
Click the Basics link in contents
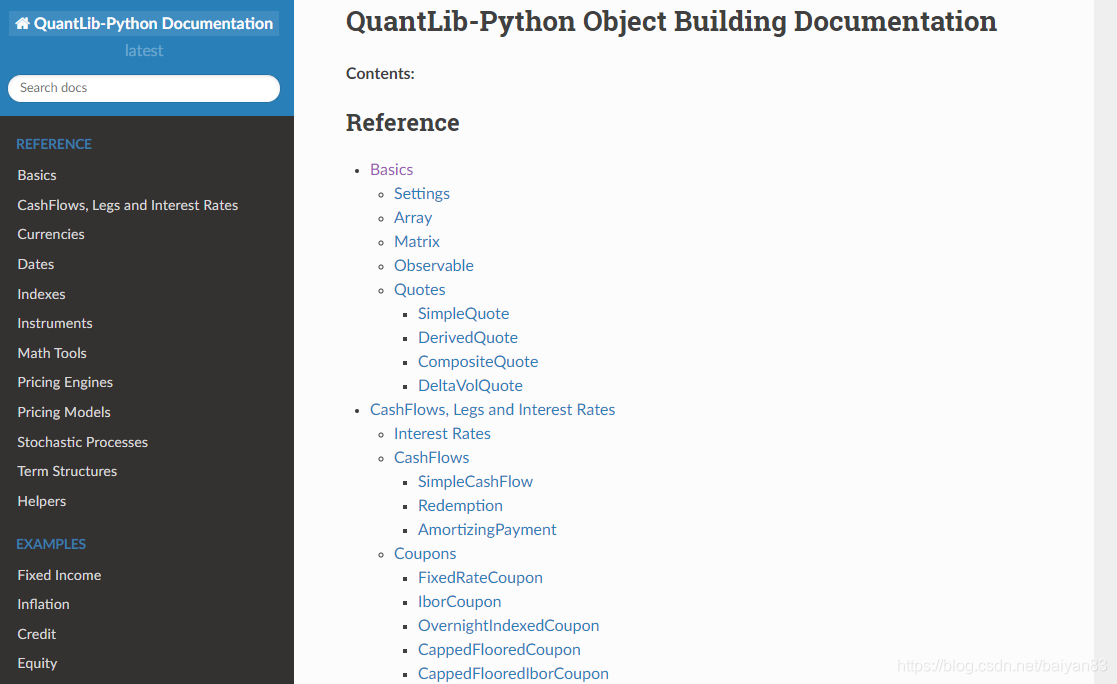391,170
